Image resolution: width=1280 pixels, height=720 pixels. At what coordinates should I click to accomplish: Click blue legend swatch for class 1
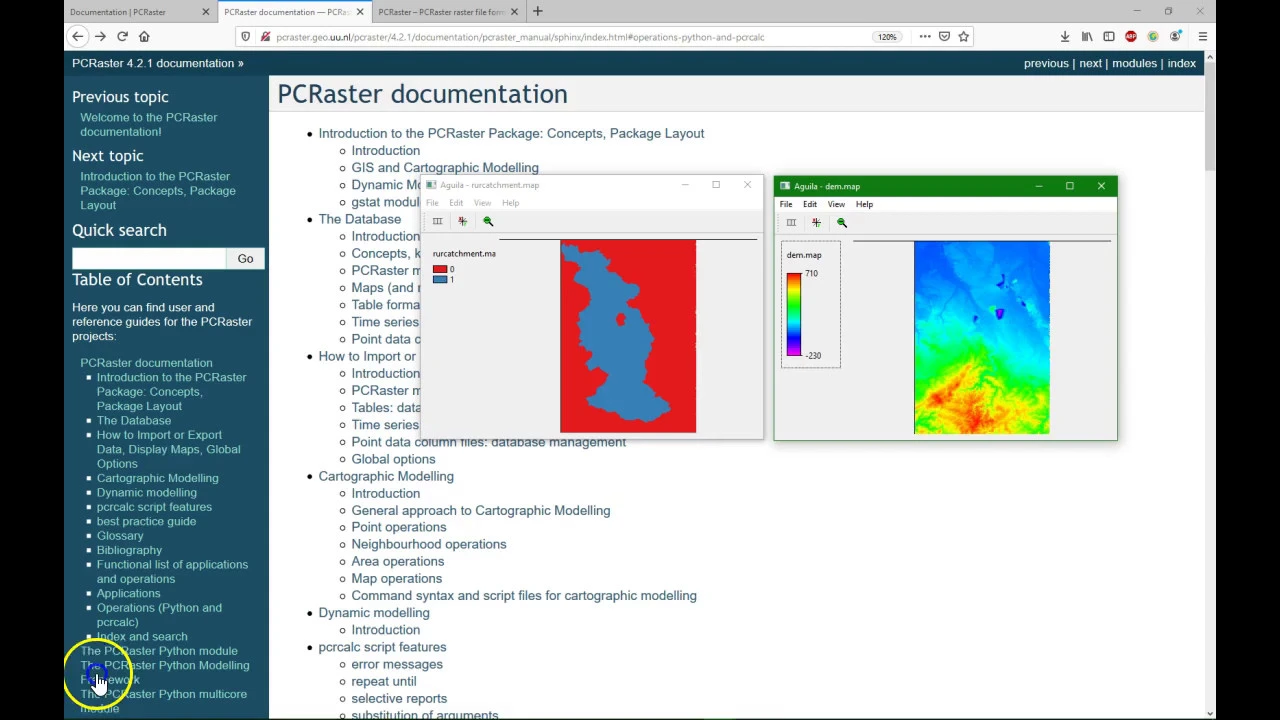440,279
